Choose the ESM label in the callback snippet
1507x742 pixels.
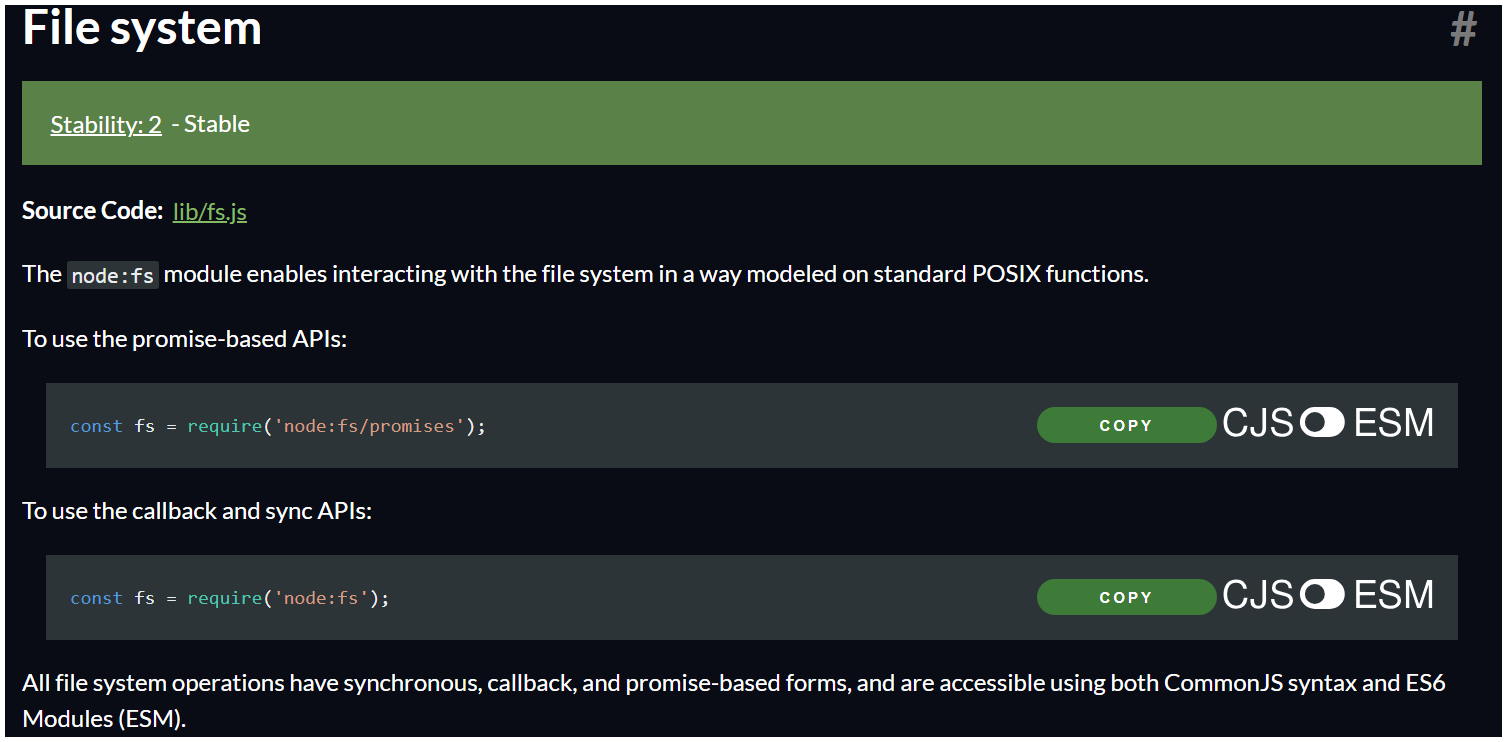1394,595
